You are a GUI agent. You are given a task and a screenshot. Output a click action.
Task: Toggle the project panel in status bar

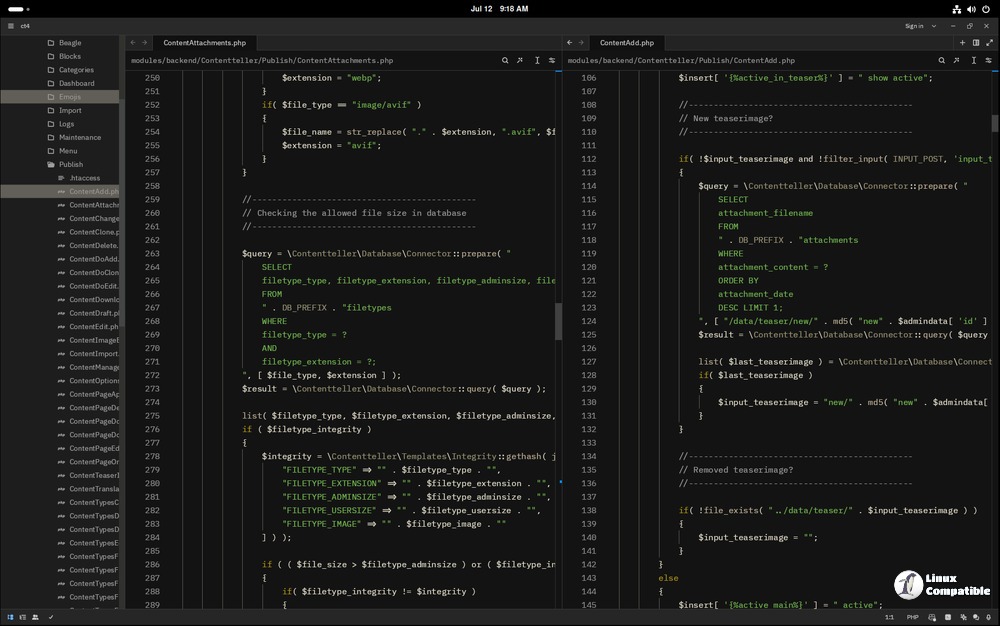(9, 617)
